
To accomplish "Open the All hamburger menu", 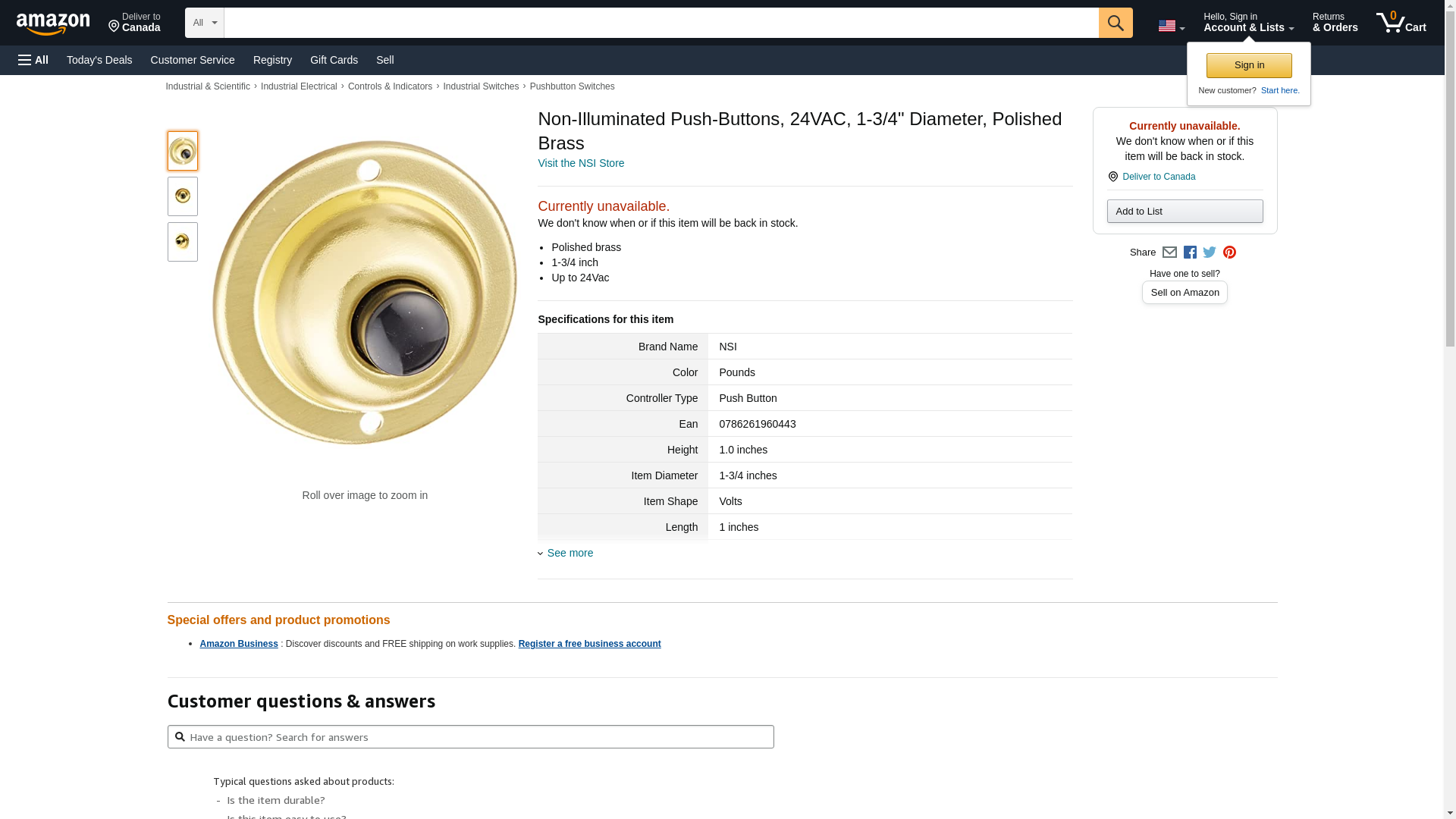I will click(33, 60).
